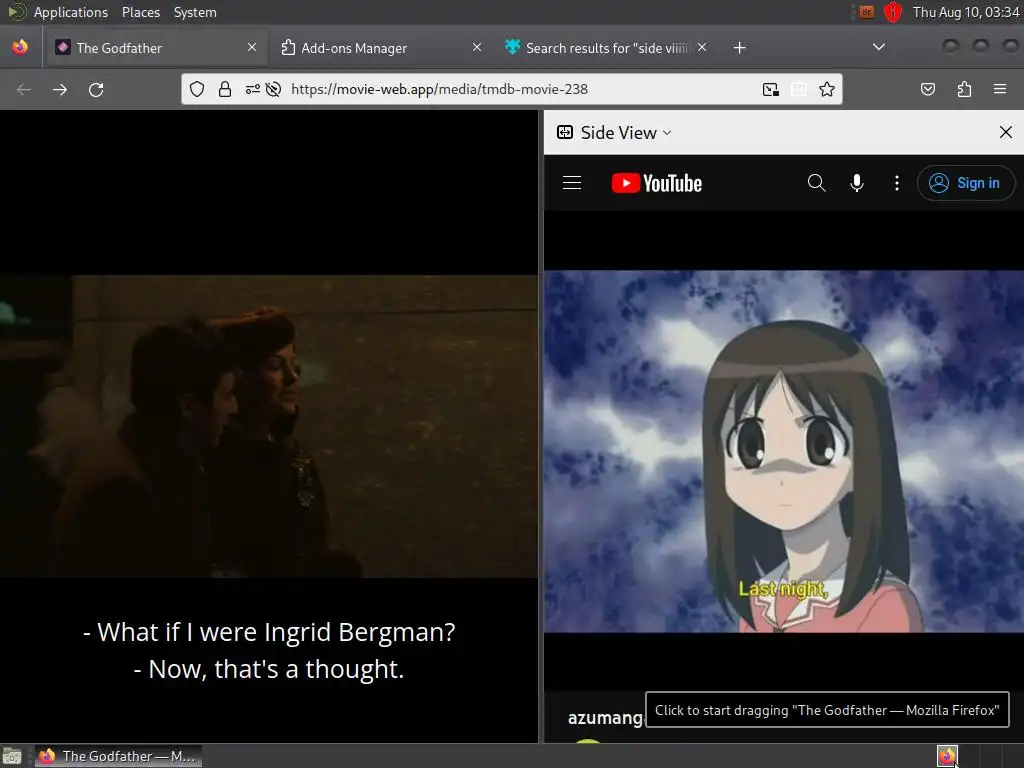This screenshot has height=768, width=1024.
Task: Open the Places menu
Action: [140, 12]
